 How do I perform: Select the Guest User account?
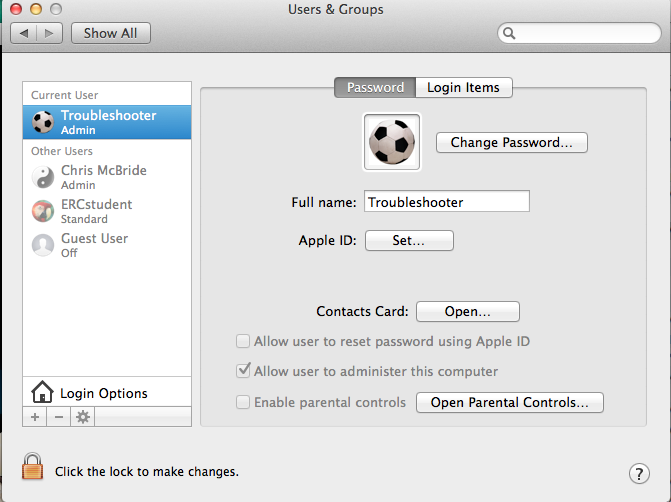pos(92,245)
